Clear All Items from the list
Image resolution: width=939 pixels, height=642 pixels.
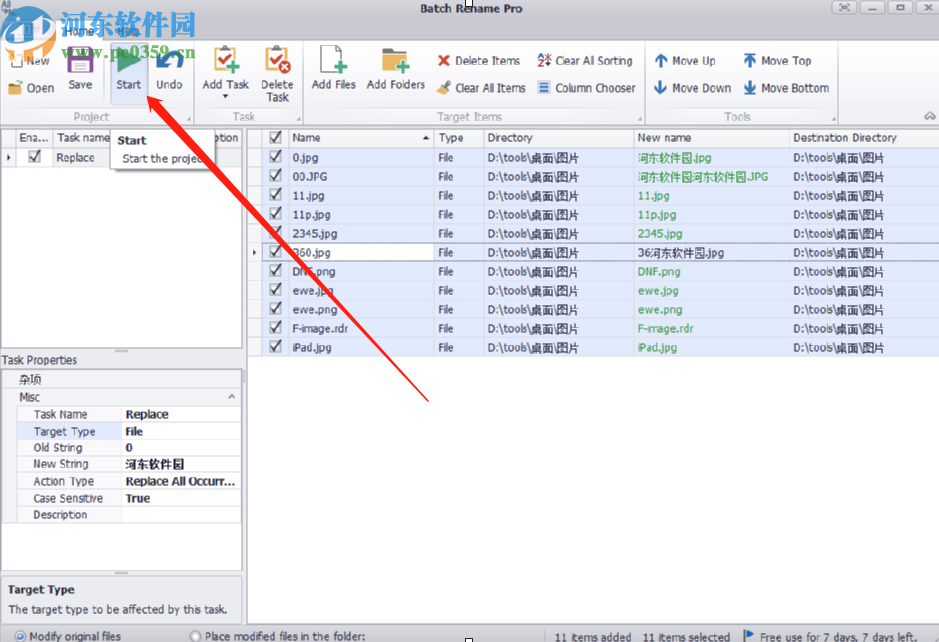(x=481, y=88)
